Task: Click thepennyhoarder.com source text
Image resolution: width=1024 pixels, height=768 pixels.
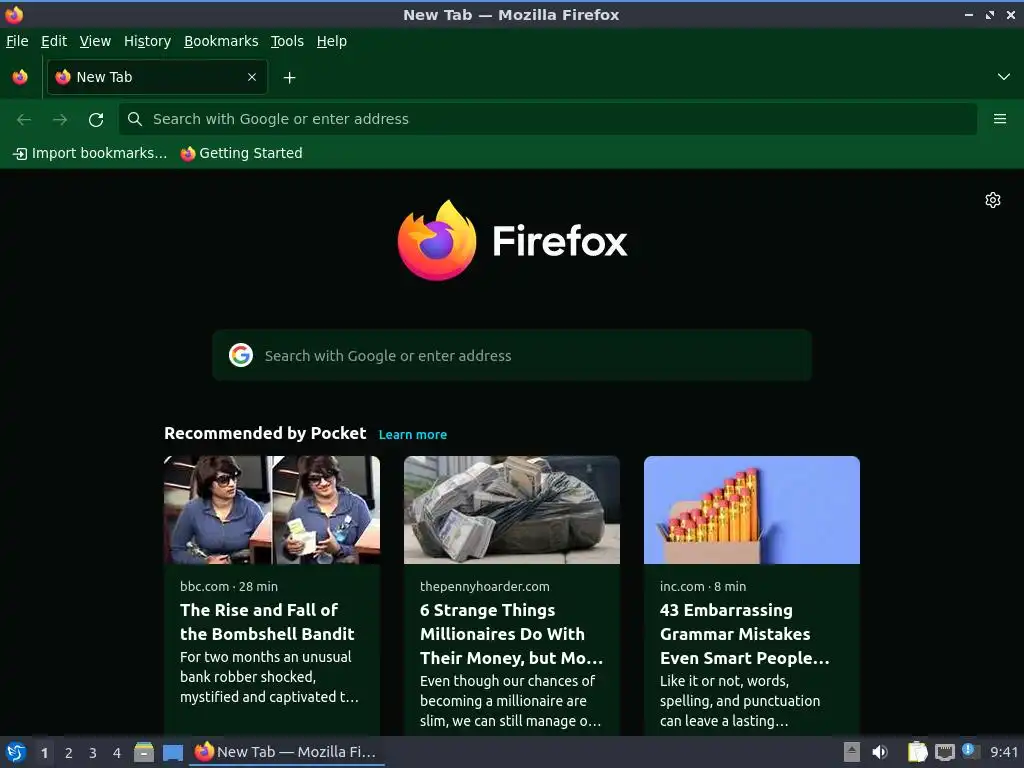Action: point(485,586)
